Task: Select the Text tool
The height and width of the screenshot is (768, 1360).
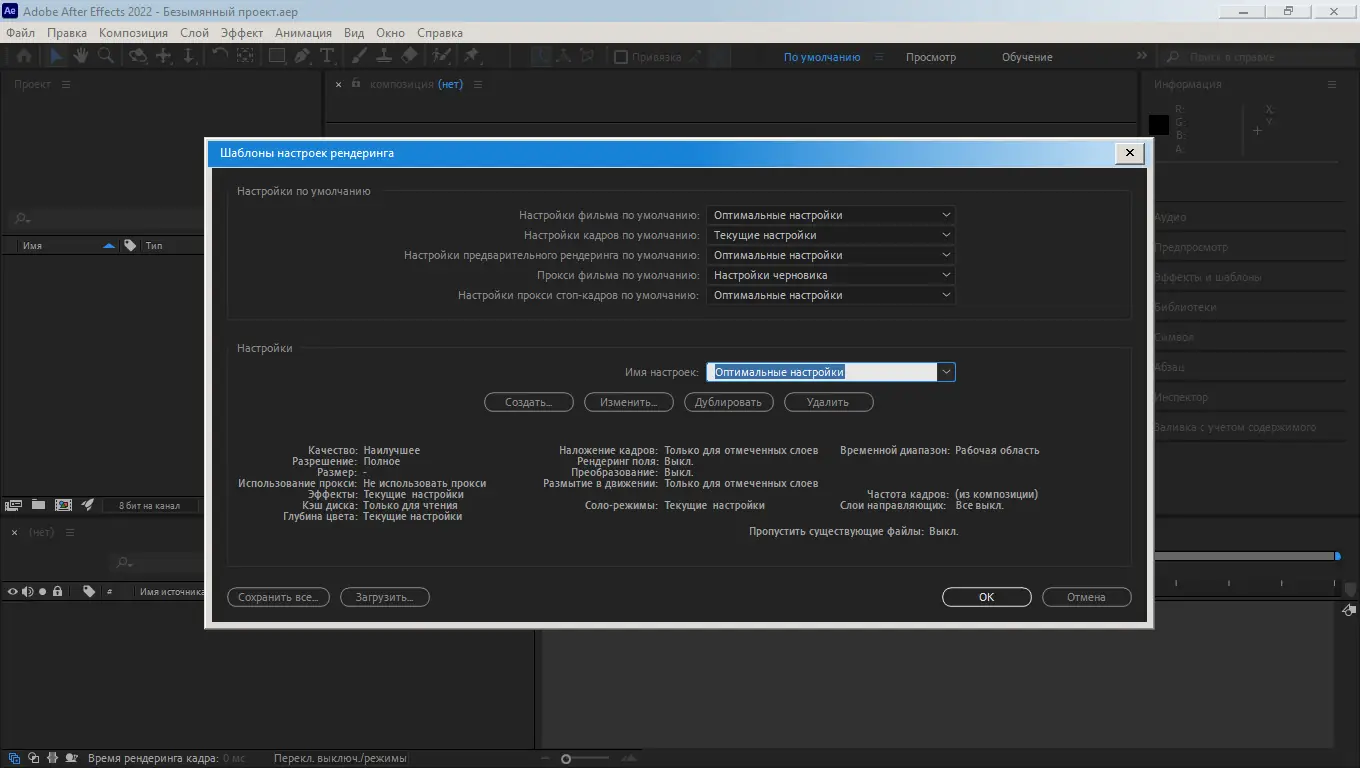Action: (x=325, y=55)
